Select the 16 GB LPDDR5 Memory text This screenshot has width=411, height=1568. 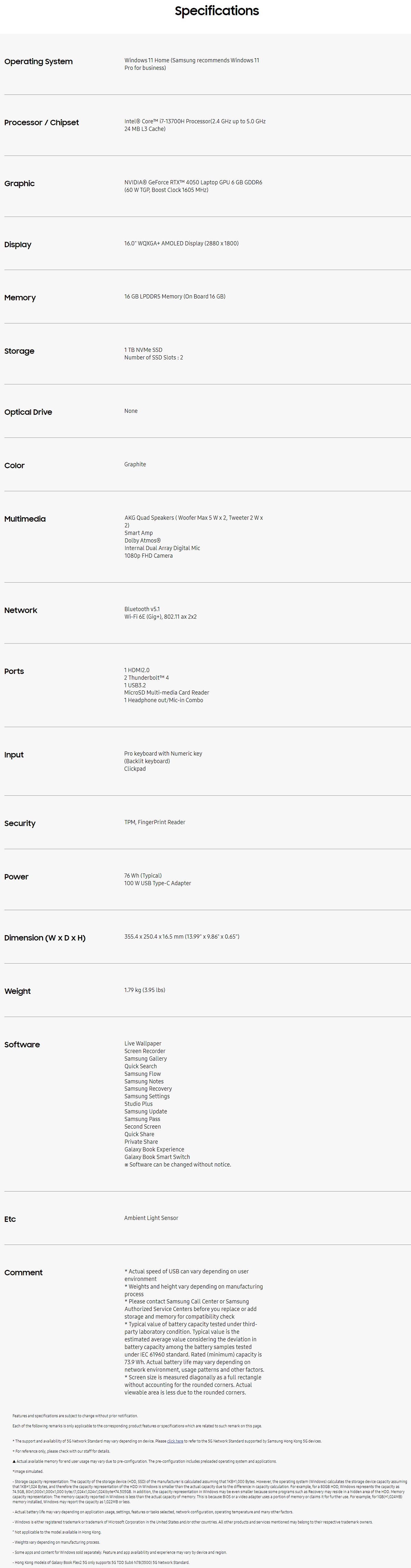click(x=175, y=296)
